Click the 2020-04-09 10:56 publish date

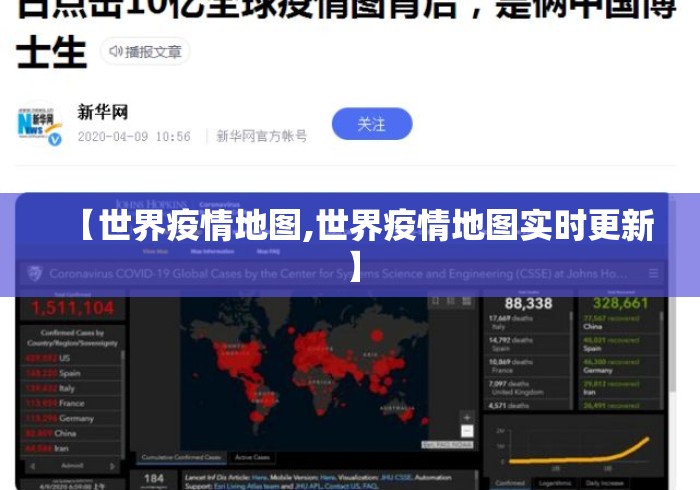tap(134, 136)
